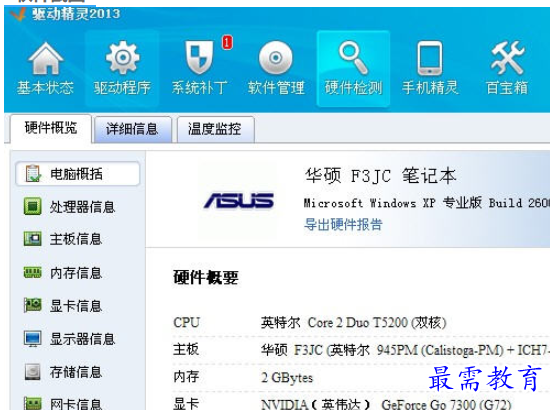Click the 处理器信息 chip icon

33,206
